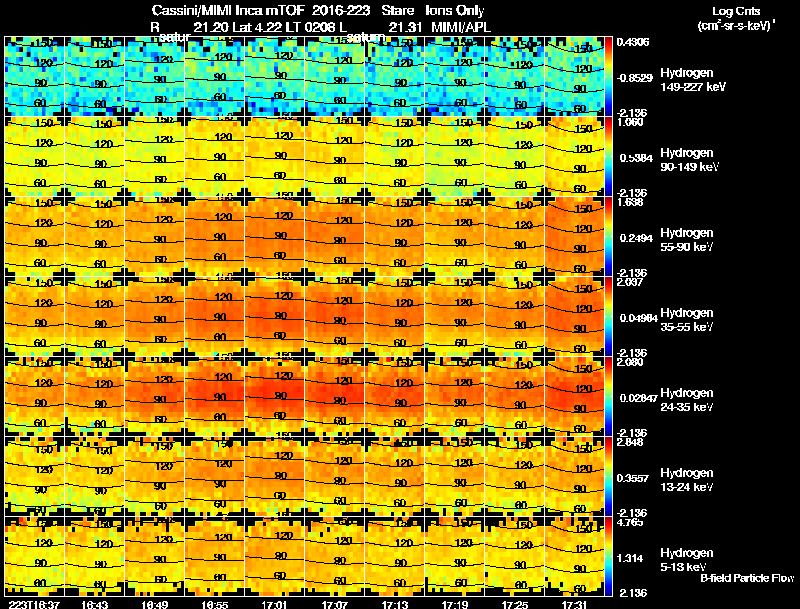The image size is (800, 609).
Task: Select the "Hydrogen 35-55 keV" row label
Action: pos(687,320)
